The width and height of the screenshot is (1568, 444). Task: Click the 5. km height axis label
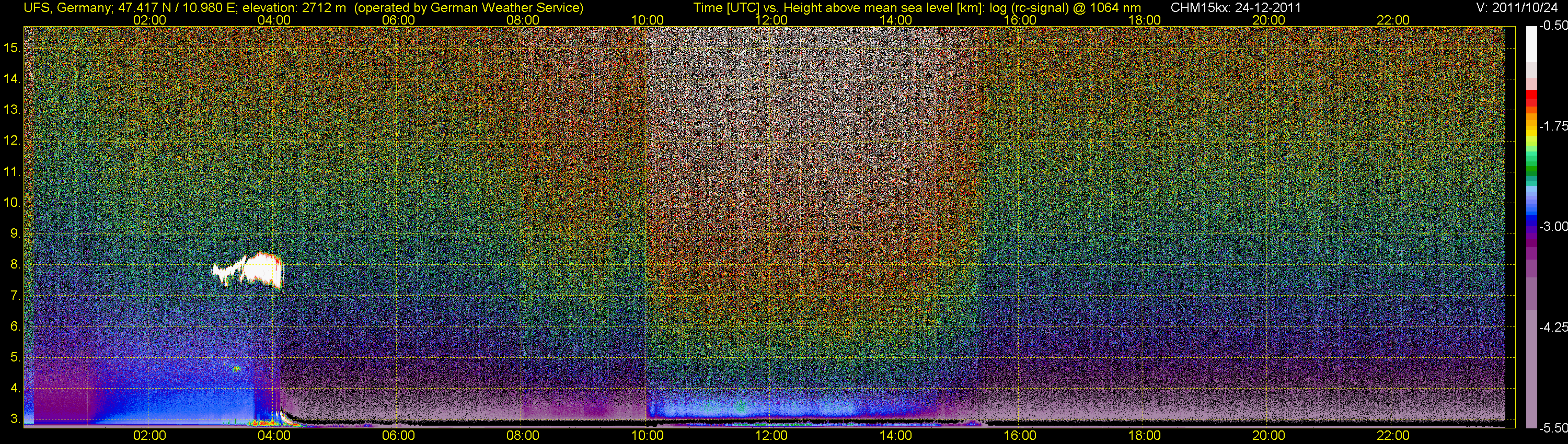pos(15,358)
